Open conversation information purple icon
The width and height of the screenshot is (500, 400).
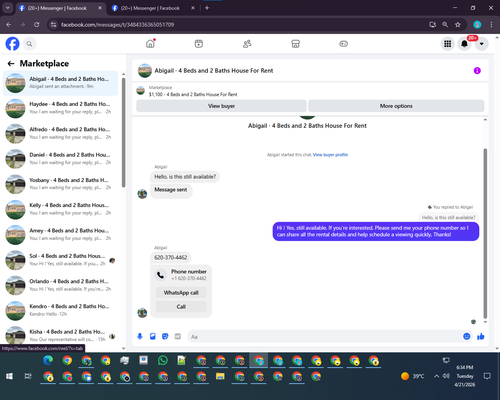[477, 71]
